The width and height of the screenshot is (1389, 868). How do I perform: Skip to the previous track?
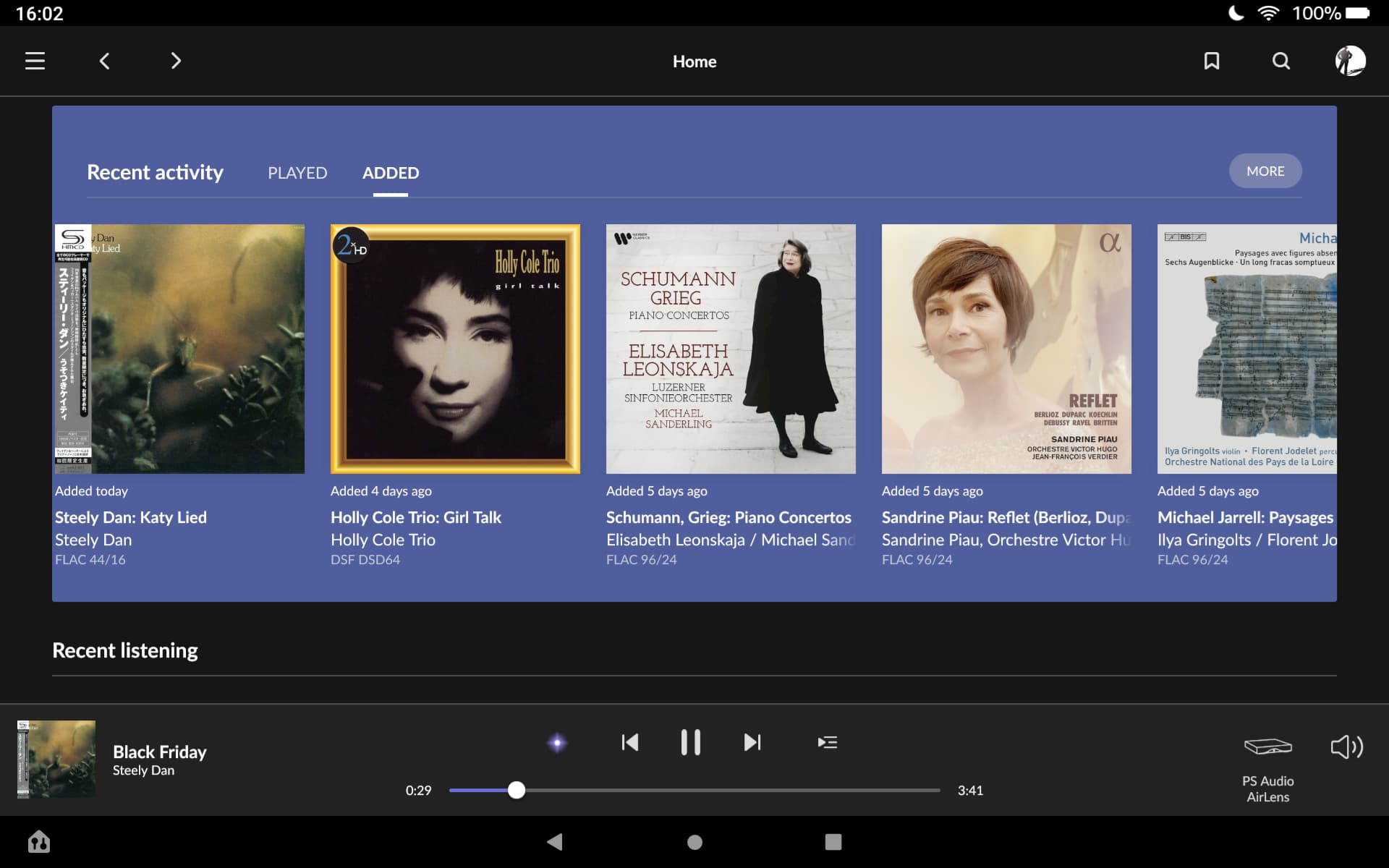pos(630,743)
